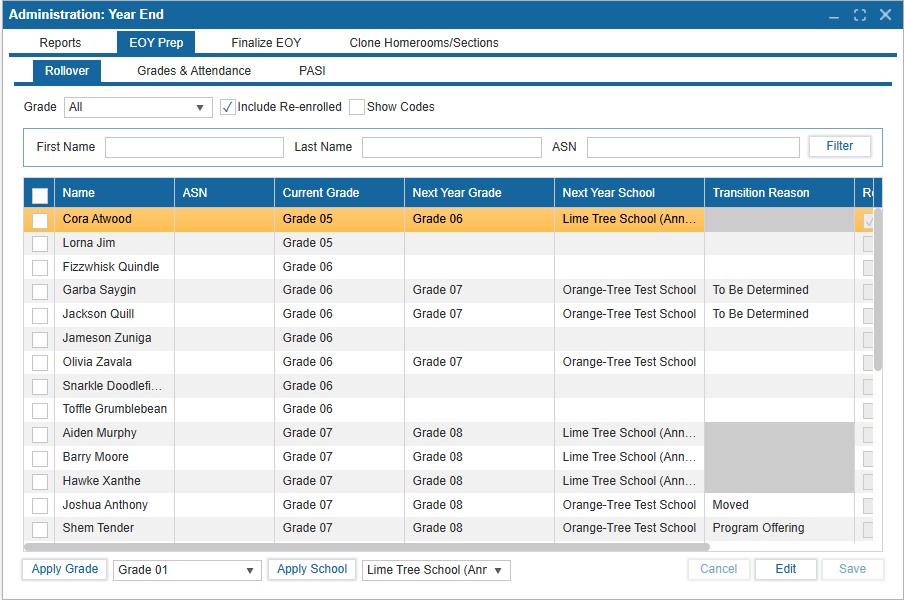The height and width of the screenshot is (600, 904).
Task: Click the Apply Grade button
Action: coord(65,569)
